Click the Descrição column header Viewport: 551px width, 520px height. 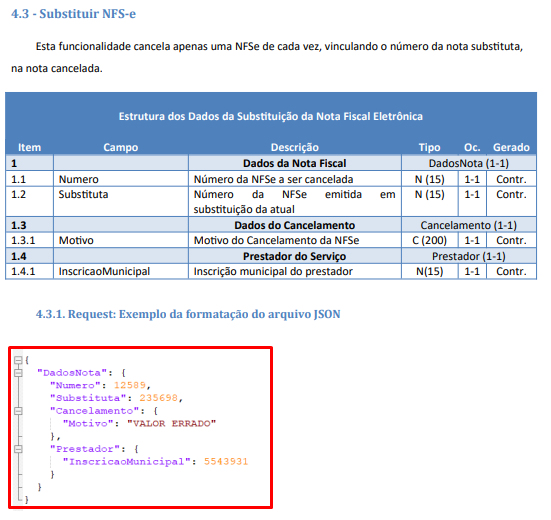(x=294, y=147)
